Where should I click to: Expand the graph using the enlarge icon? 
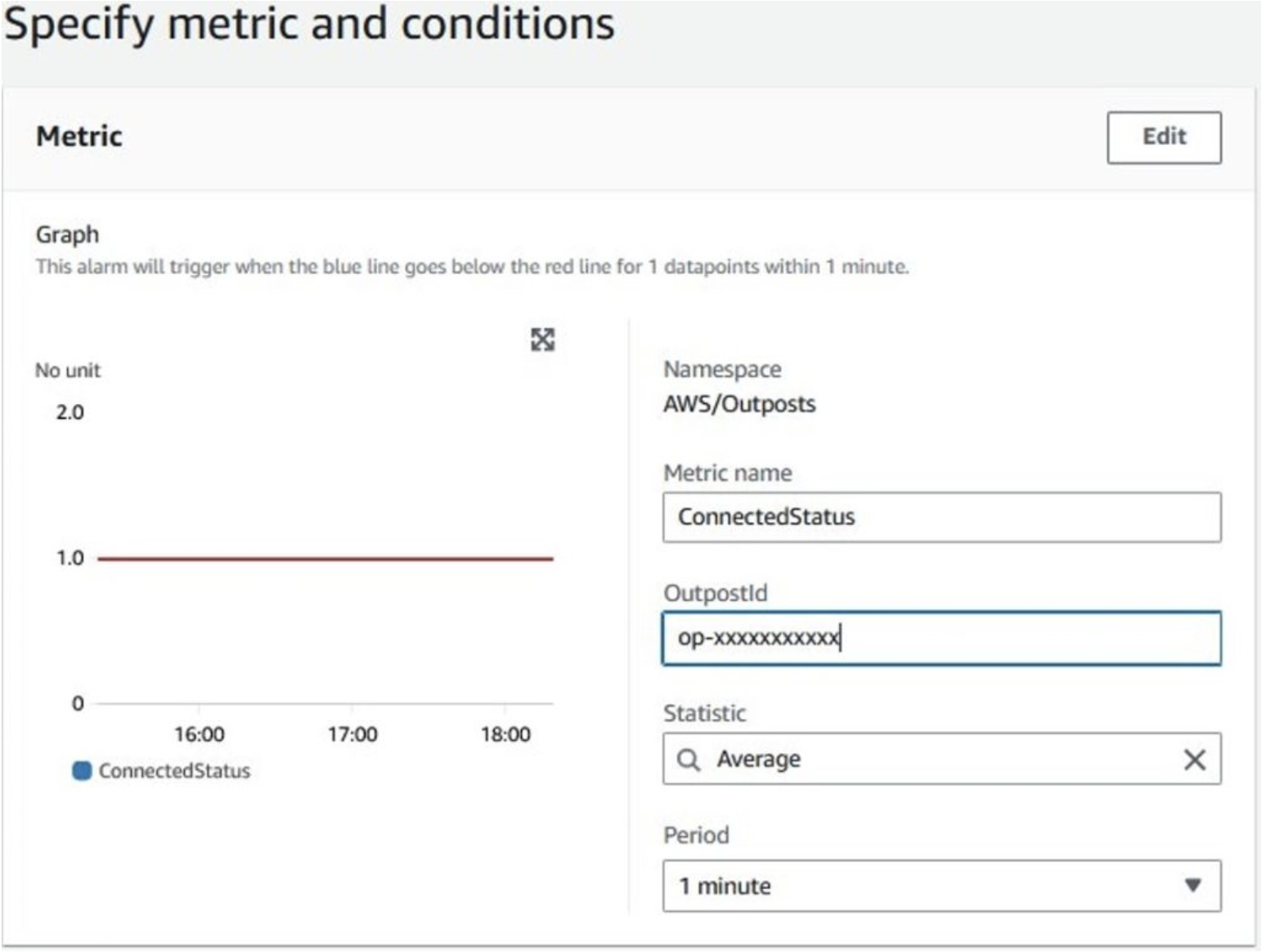(x=542, y=339)
